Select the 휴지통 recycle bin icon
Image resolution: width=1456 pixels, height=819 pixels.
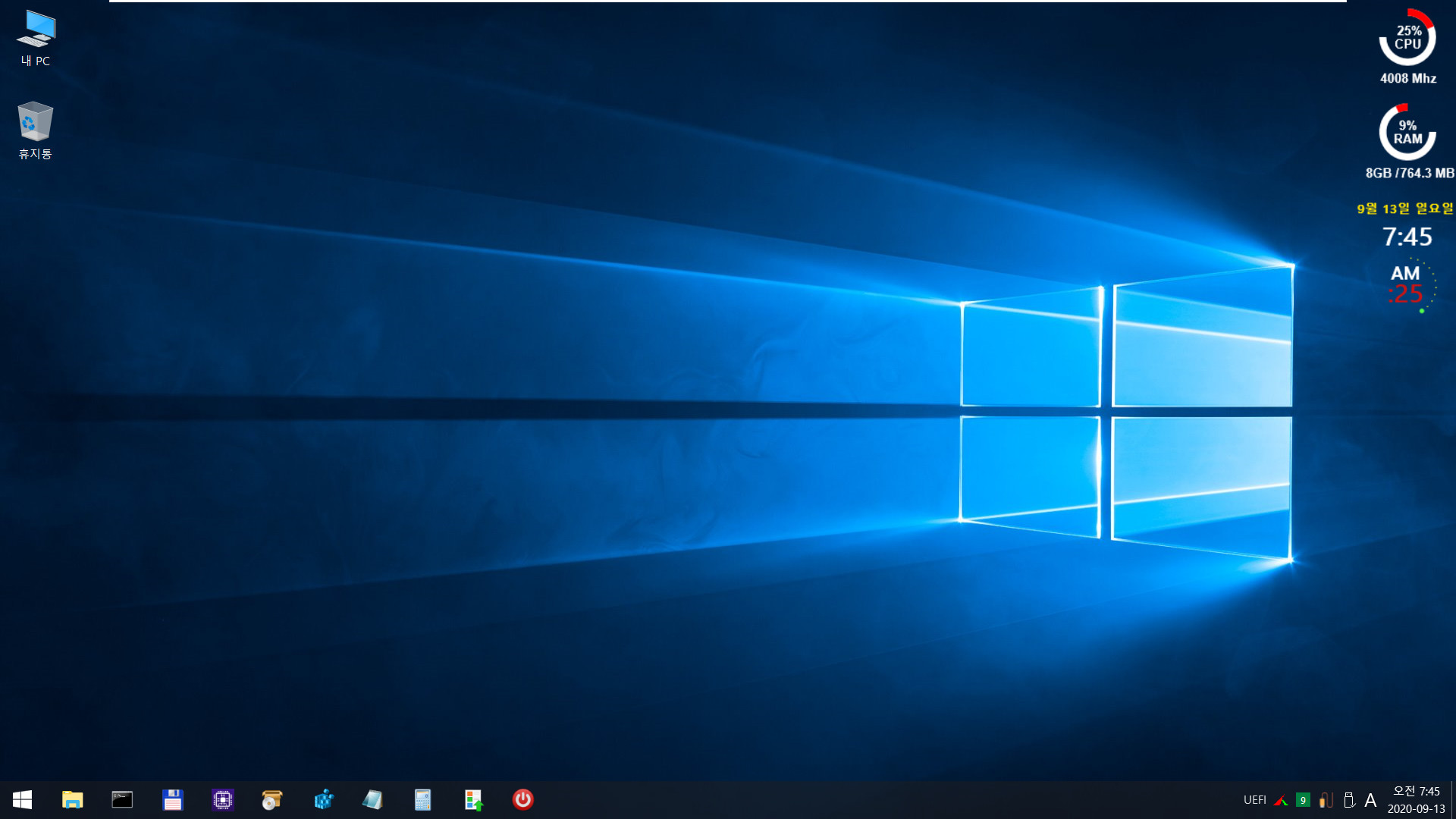(35, 130)
